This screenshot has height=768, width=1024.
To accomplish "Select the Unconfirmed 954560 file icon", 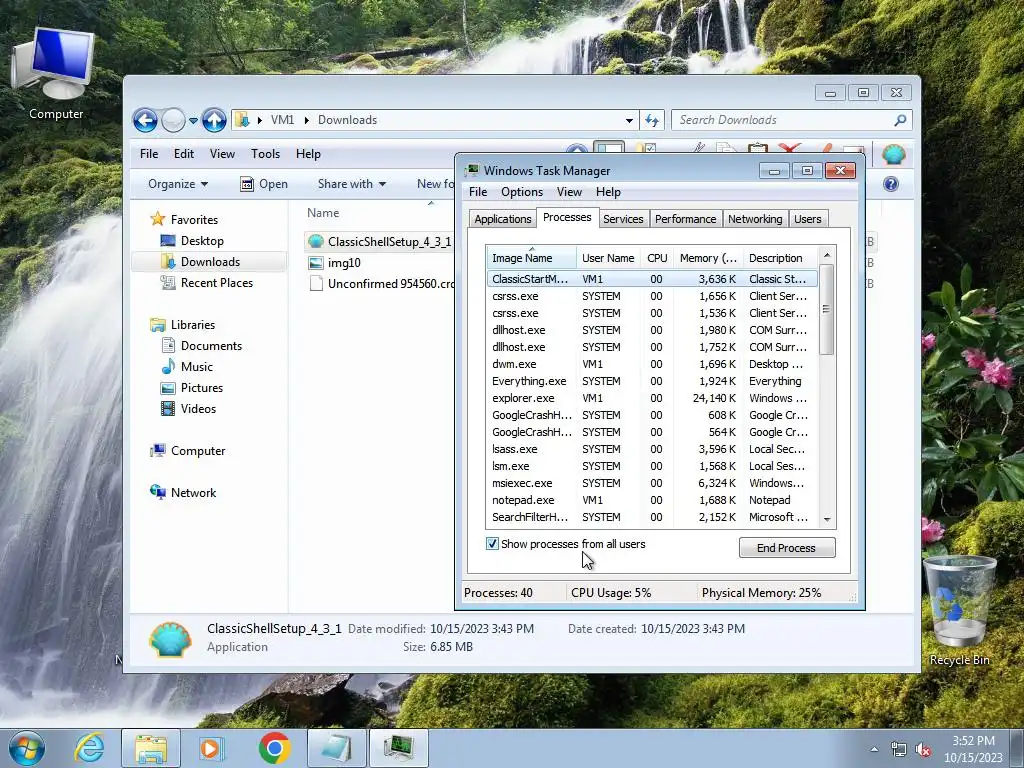I will coord(316,283).
